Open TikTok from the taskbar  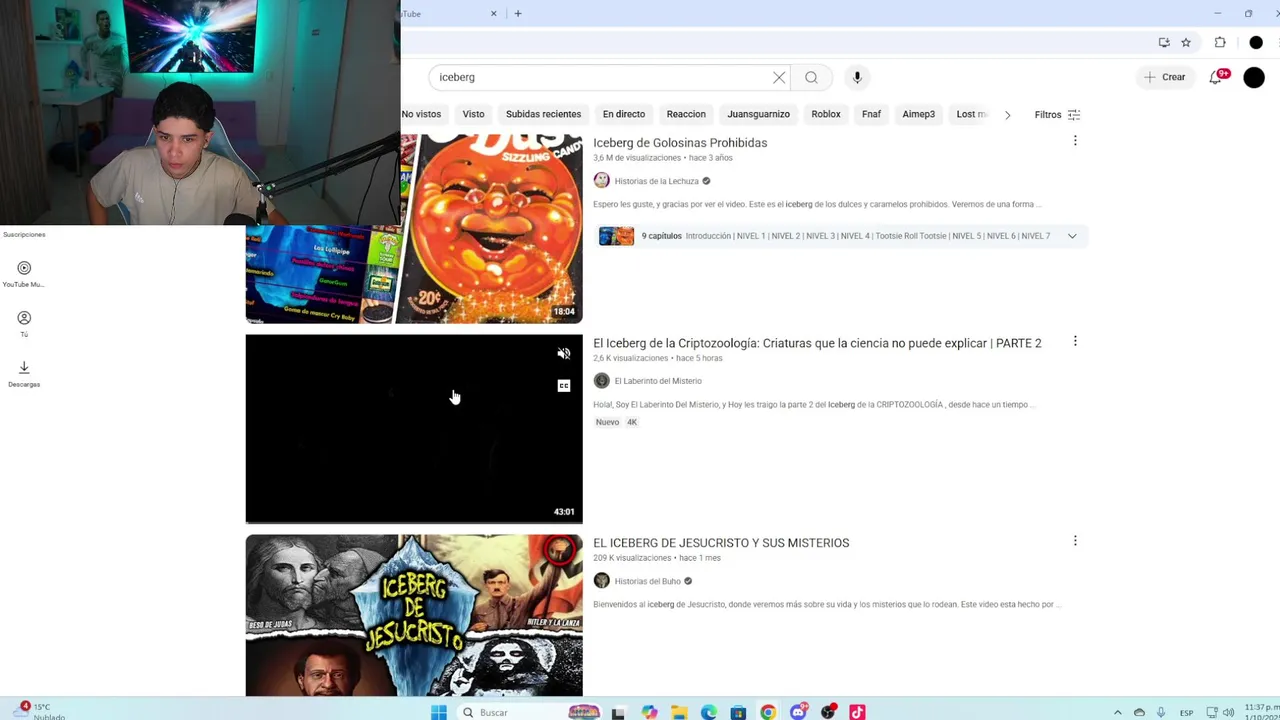857,712
